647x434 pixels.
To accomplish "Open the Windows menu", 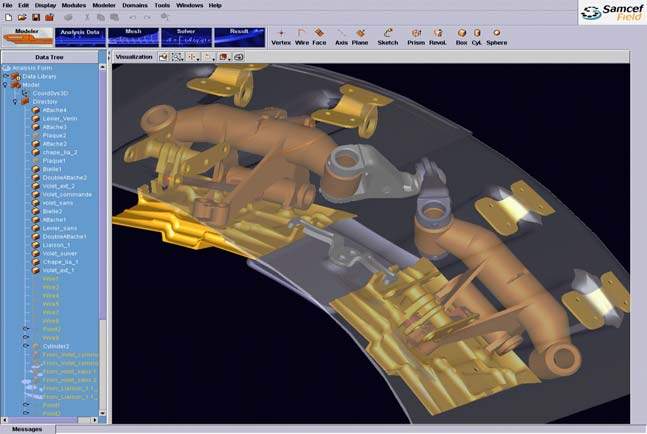I will 189,5.
